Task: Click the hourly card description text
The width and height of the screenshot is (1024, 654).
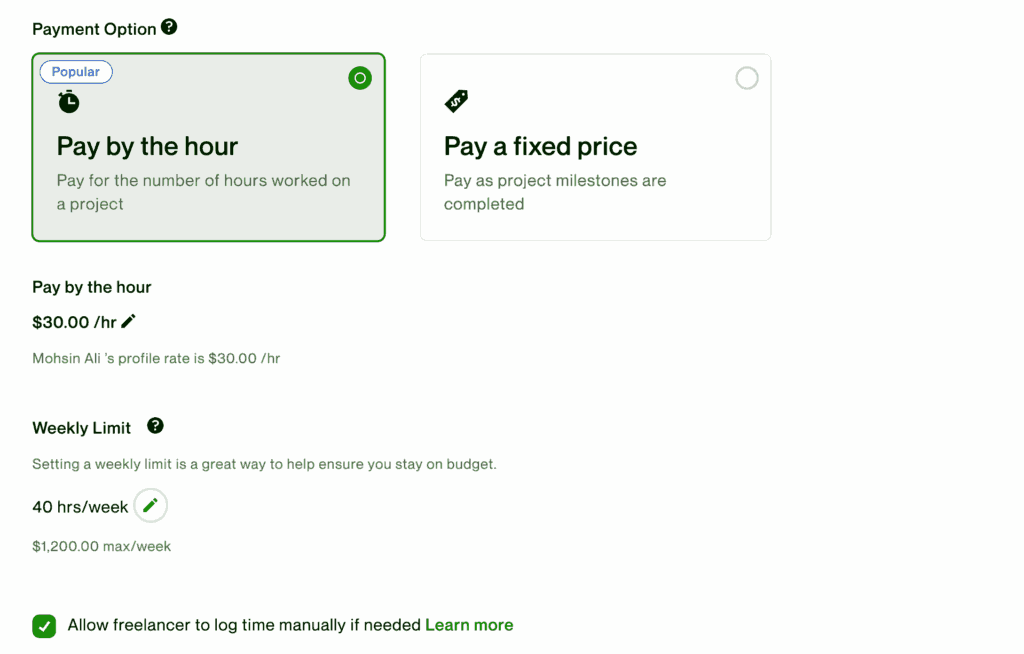Action: click(204, 192)
